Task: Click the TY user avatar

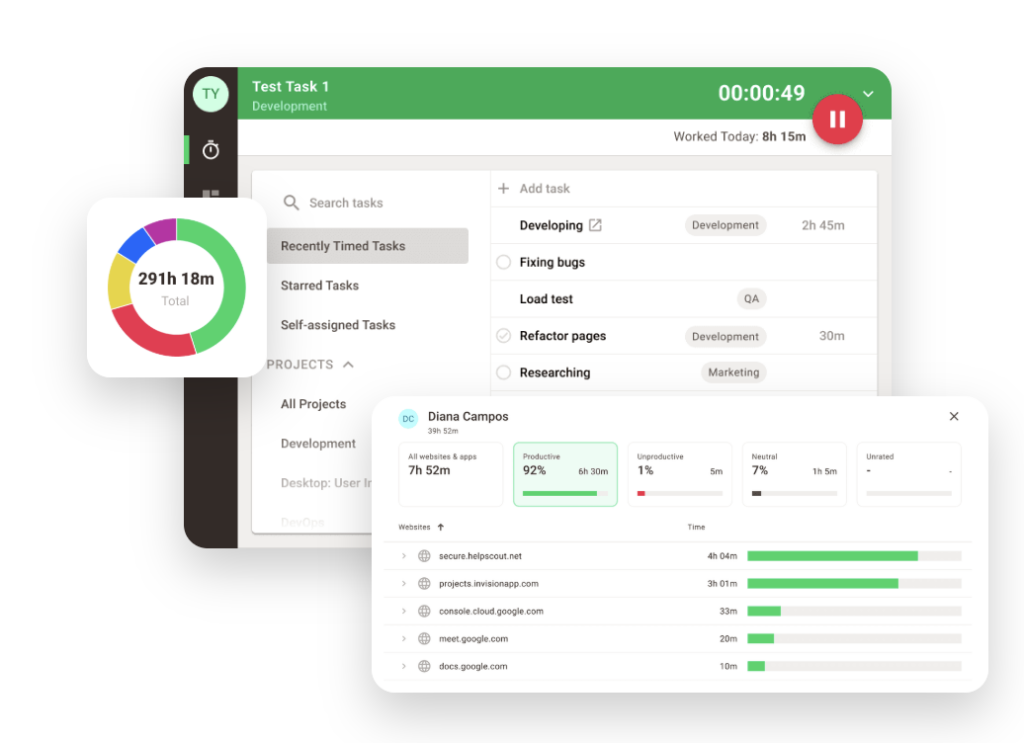Action: (x=210, y=94)
